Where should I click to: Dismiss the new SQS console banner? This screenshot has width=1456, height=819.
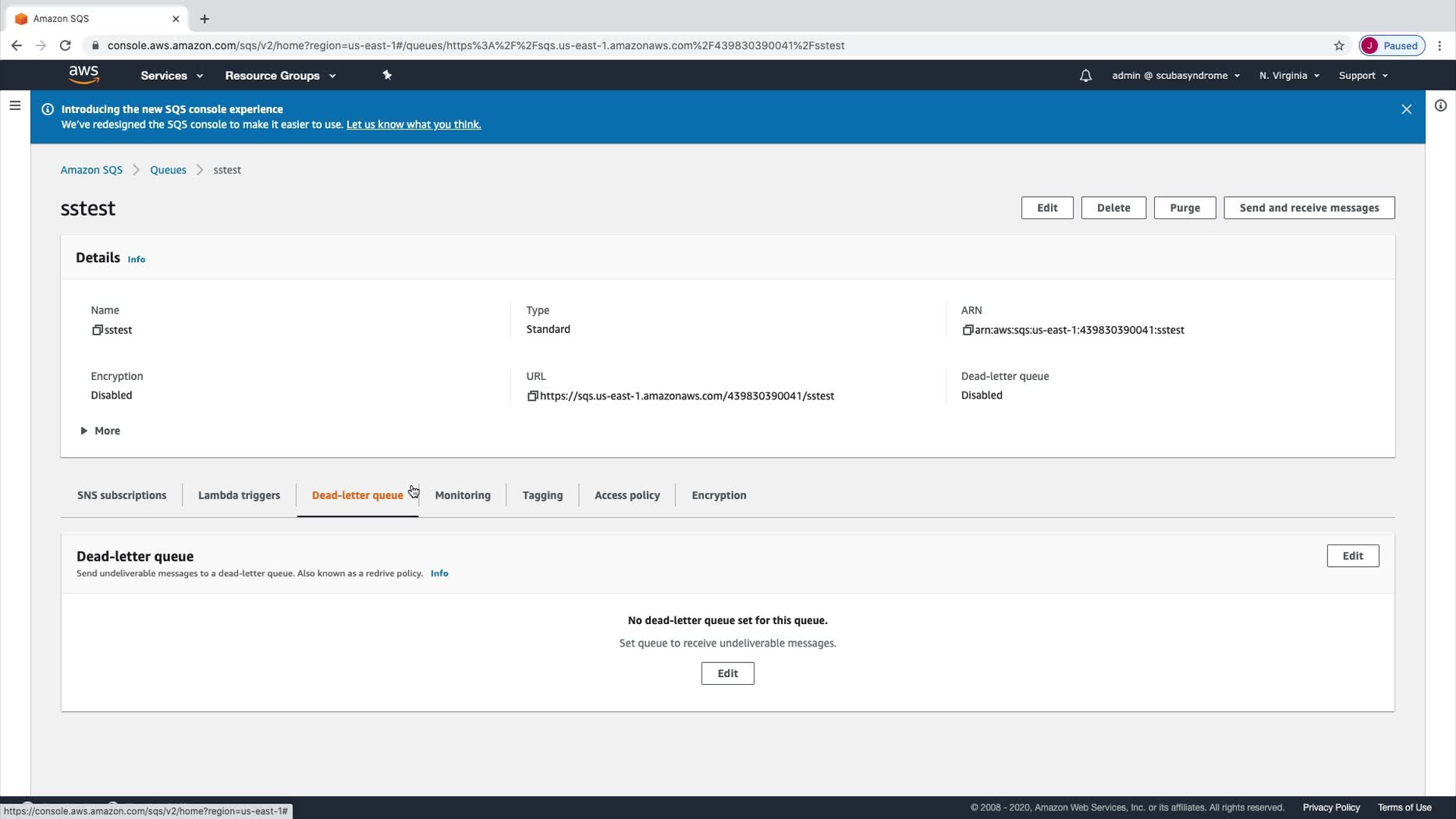point(1406,109)
